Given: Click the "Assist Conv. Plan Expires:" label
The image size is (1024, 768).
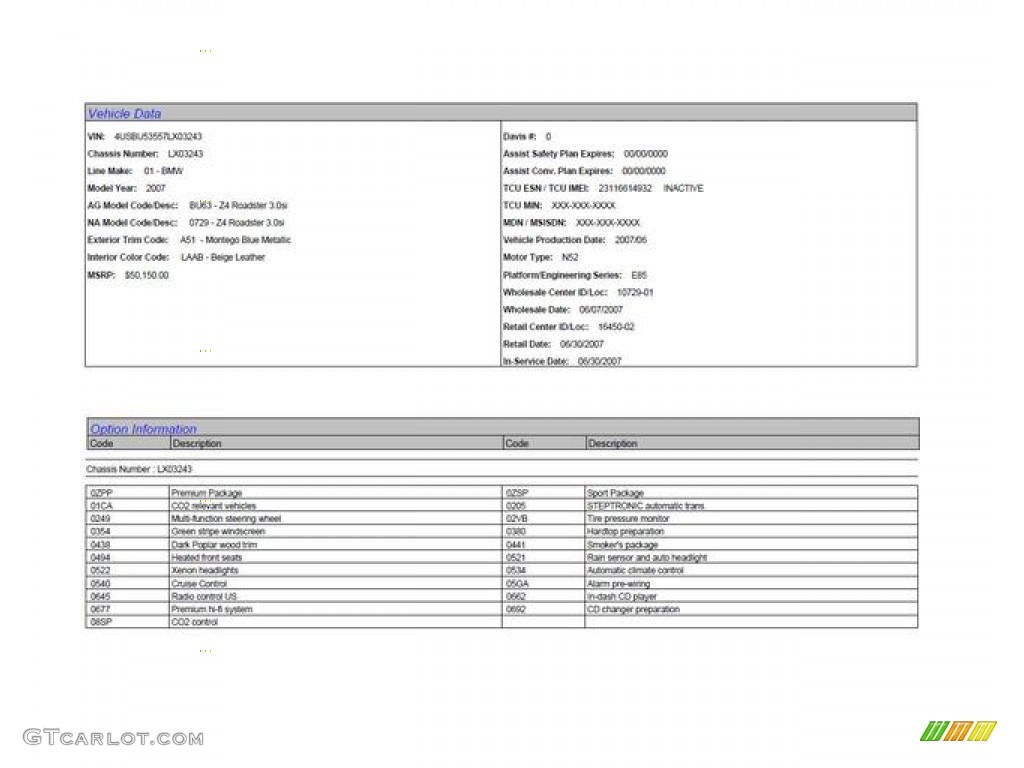Looking at the screenshot, I should click(x=558, y=171).
